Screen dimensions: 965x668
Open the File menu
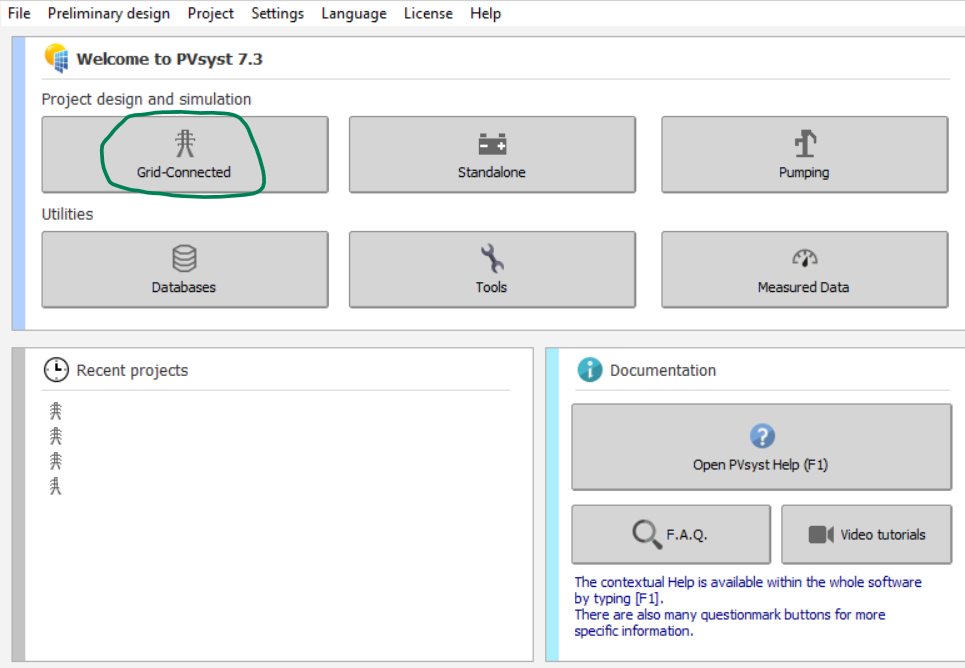pyautogui.click(x=19, y=13)
